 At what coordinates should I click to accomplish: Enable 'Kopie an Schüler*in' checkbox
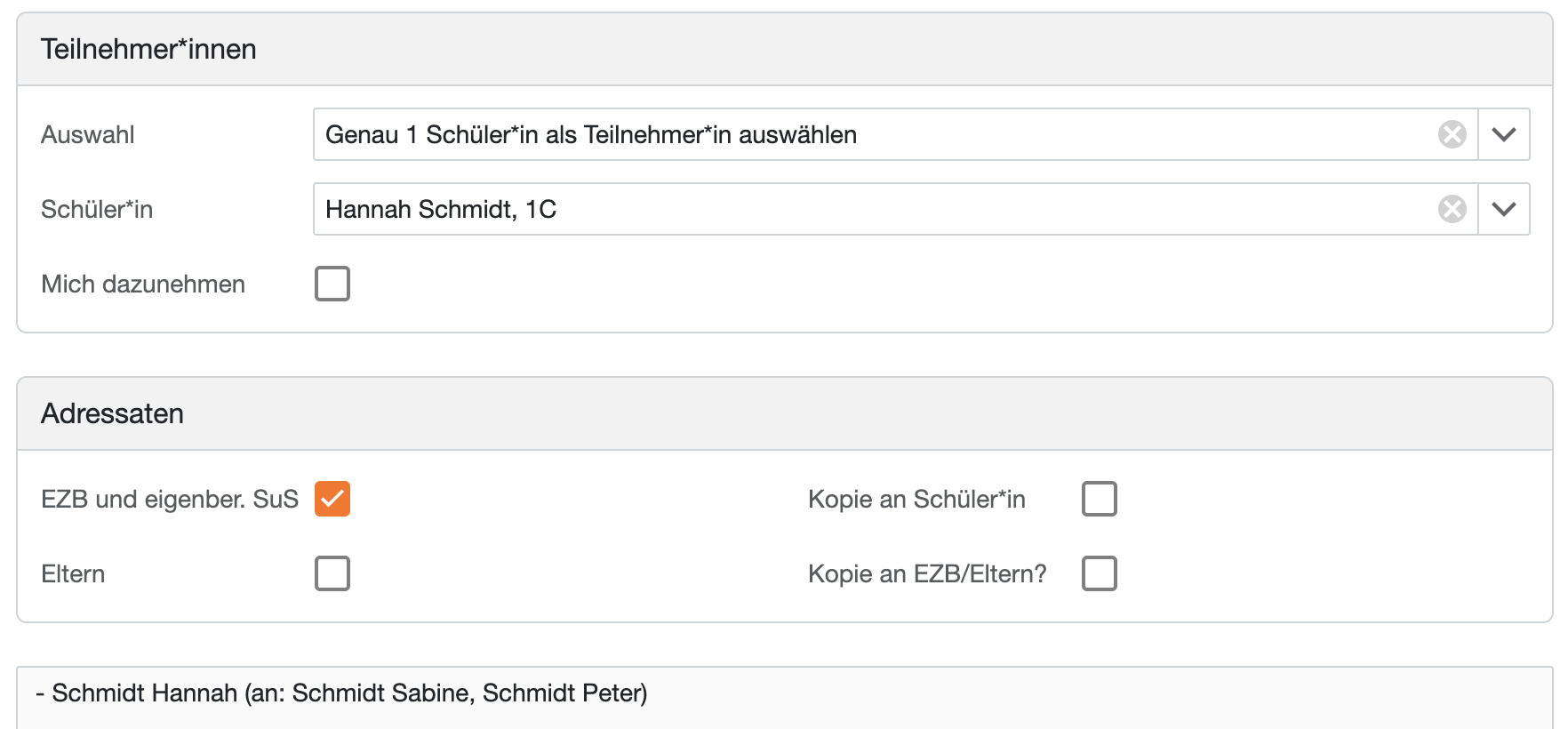1099,499
